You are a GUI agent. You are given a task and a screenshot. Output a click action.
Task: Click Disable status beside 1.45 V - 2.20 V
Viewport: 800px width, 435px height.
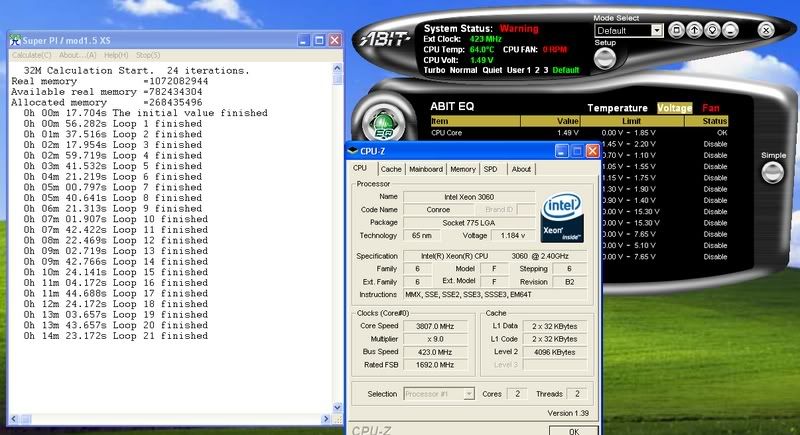[x=715, y=144]
